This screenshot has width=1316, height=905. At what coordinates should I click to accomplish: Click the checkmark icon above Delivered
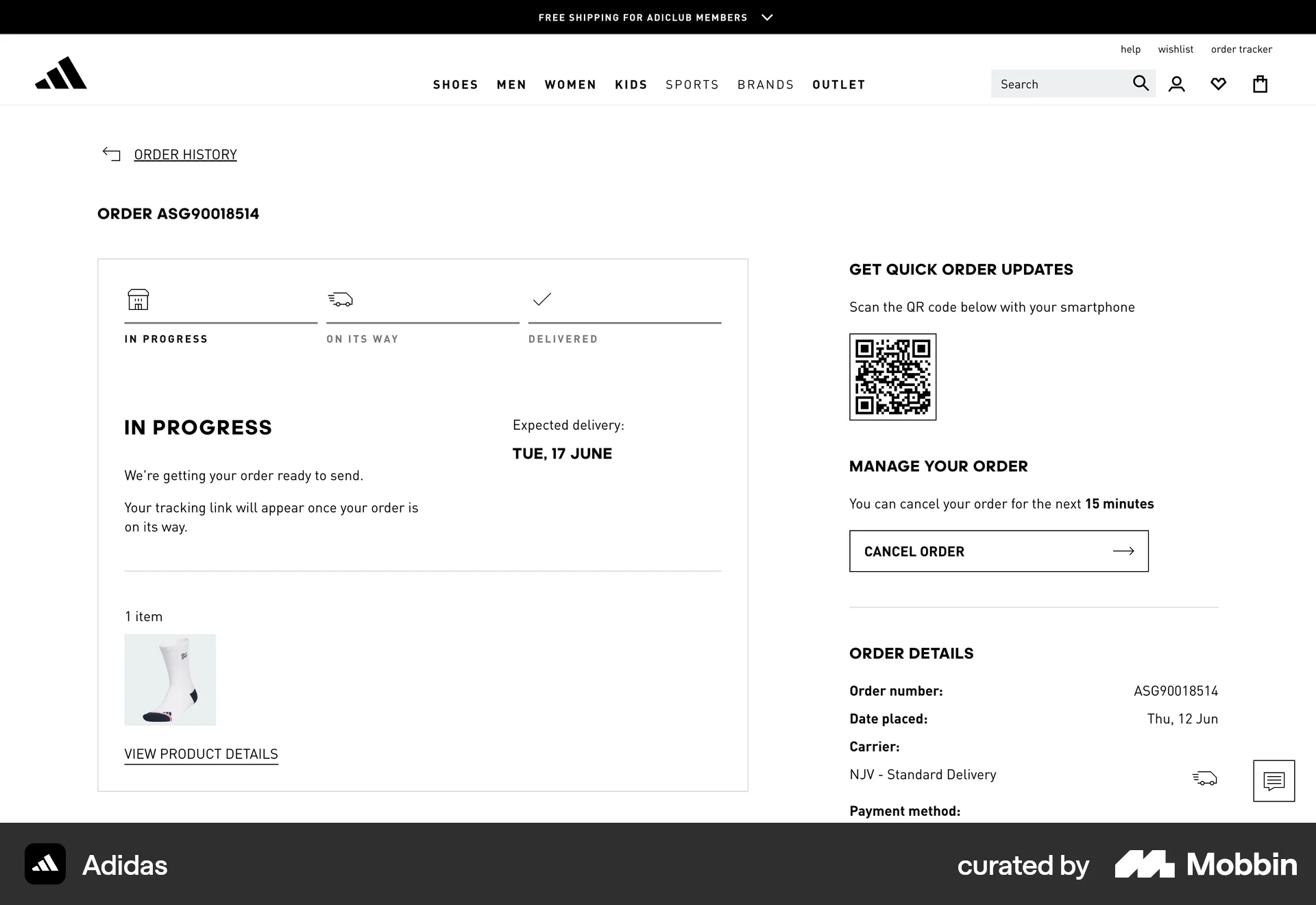click(x=541, y=299)
